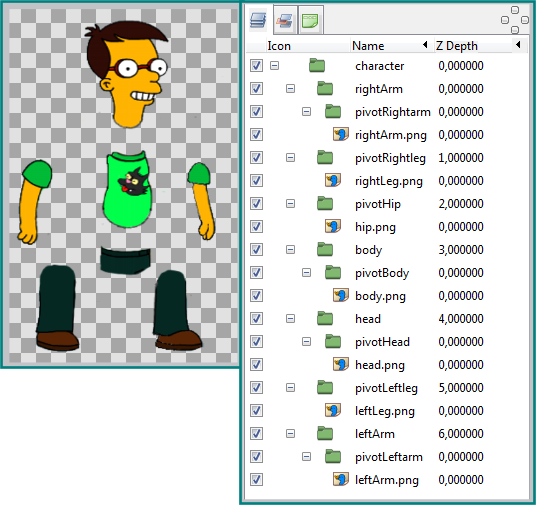536x506 pixels.
Task: Collapse the character root group
Action: point(274,65)
